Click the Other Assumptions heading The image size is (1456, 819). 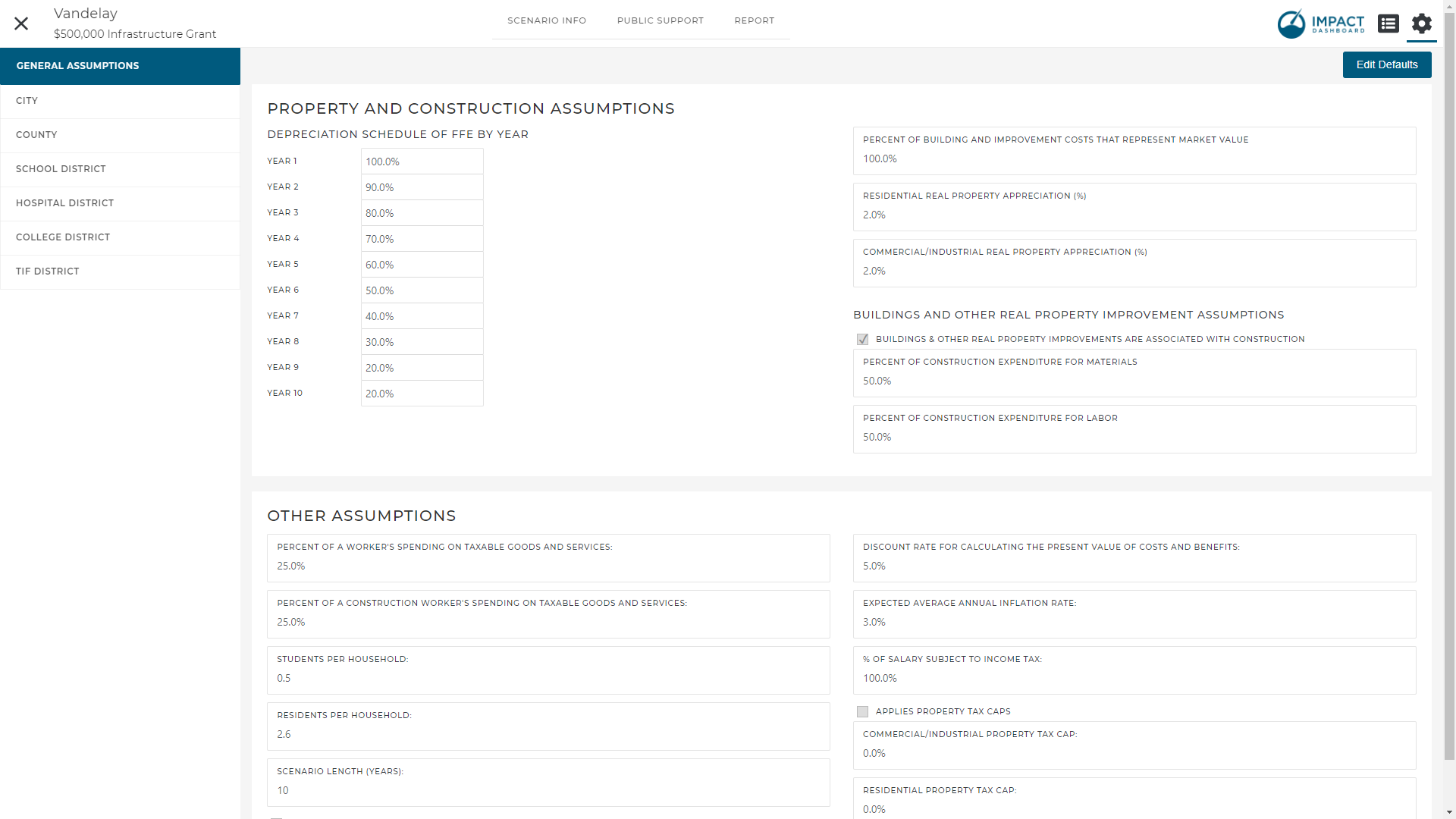362,516
